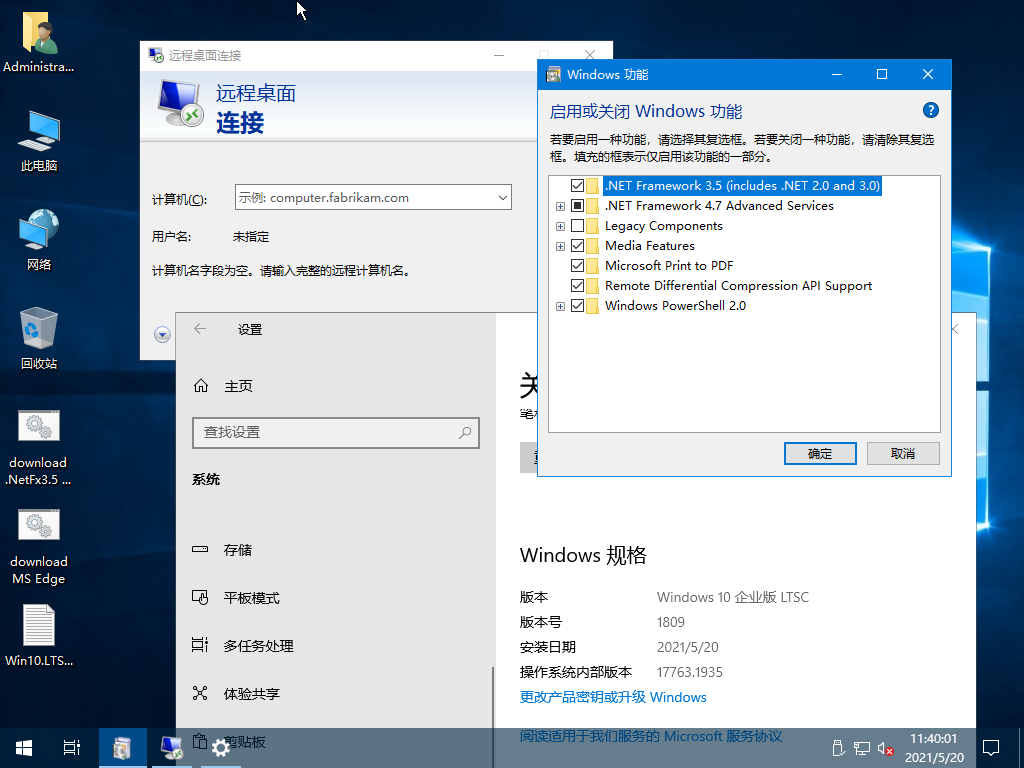Select the Legacy Components label
The height and width of the screenshot is (768, 1024).
(x=664, y=226)
